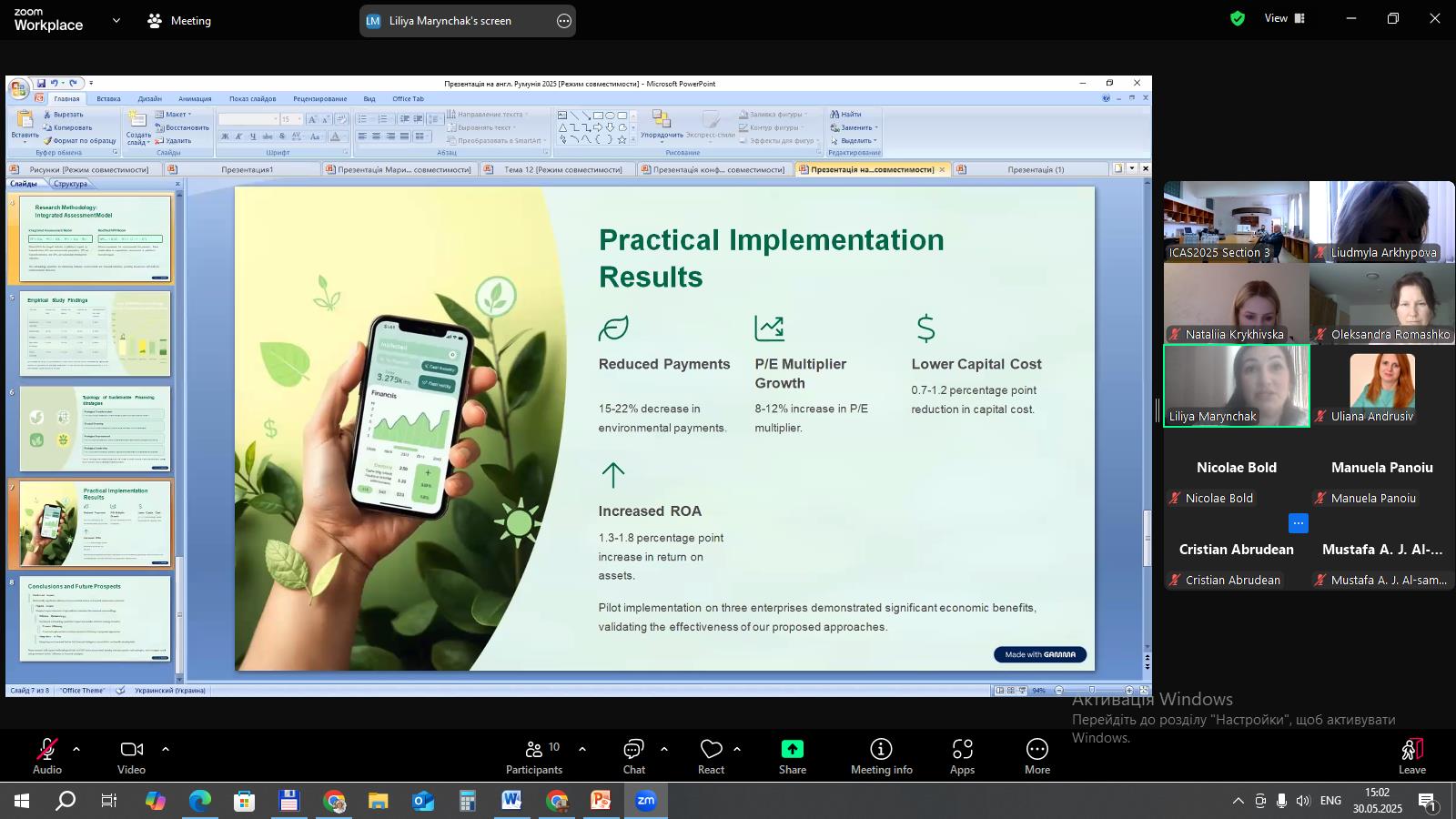Click the Undo arrow in PowerPoint toolbar
The image size is (1456, 819).
click(x=55, y=83)
